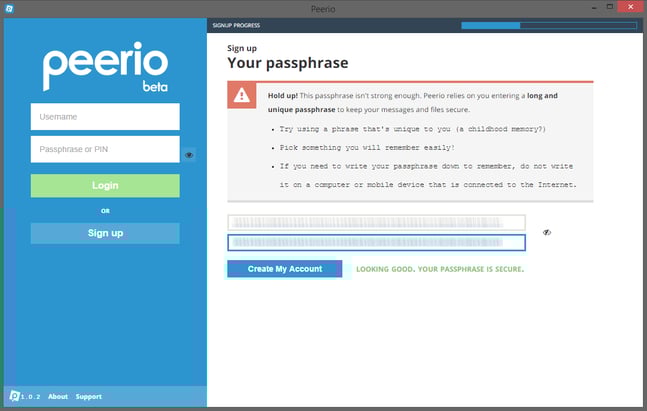The width and height of the screenshot is (647, 411).
Task: Click the passphrase confirmation field
Action: (x=376, y=243)
